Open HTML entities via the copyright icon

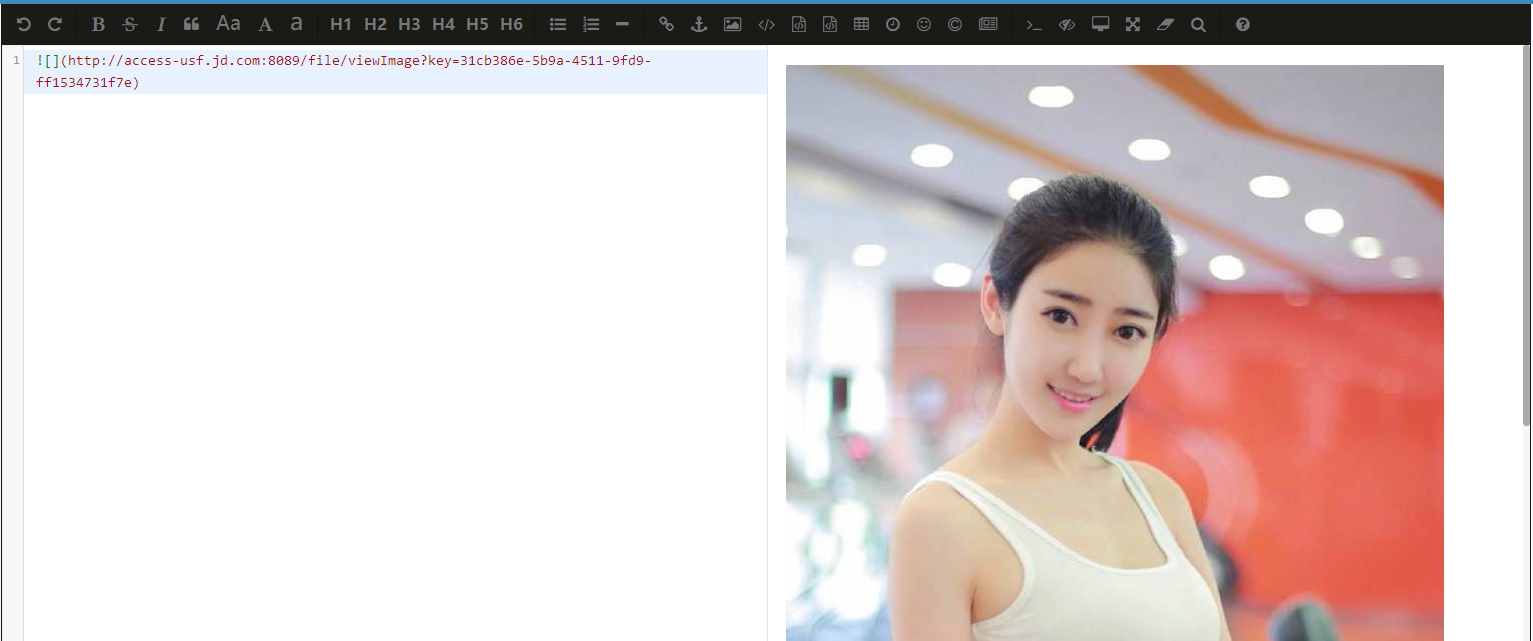pyautogui.click(x=955, y=24)
